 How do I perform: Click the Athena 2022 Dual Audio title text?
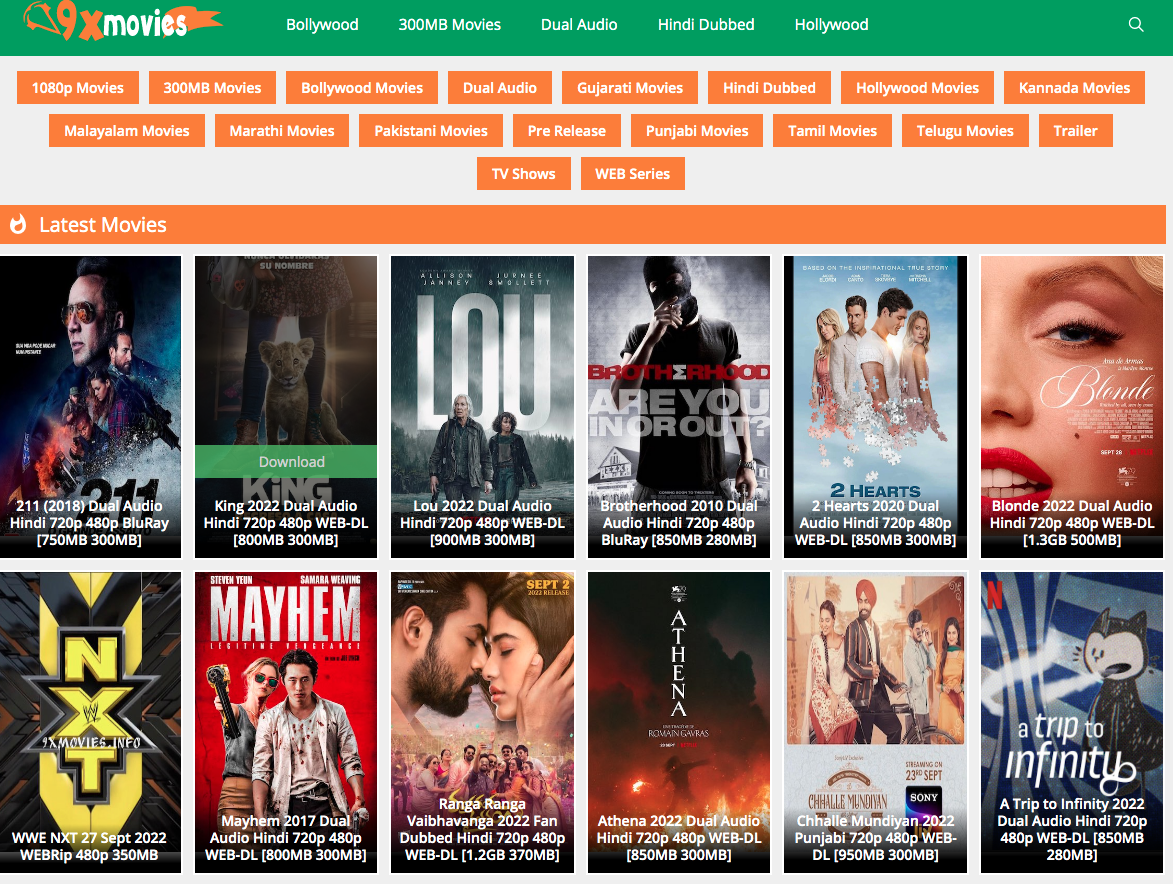[x=679, y=838]
